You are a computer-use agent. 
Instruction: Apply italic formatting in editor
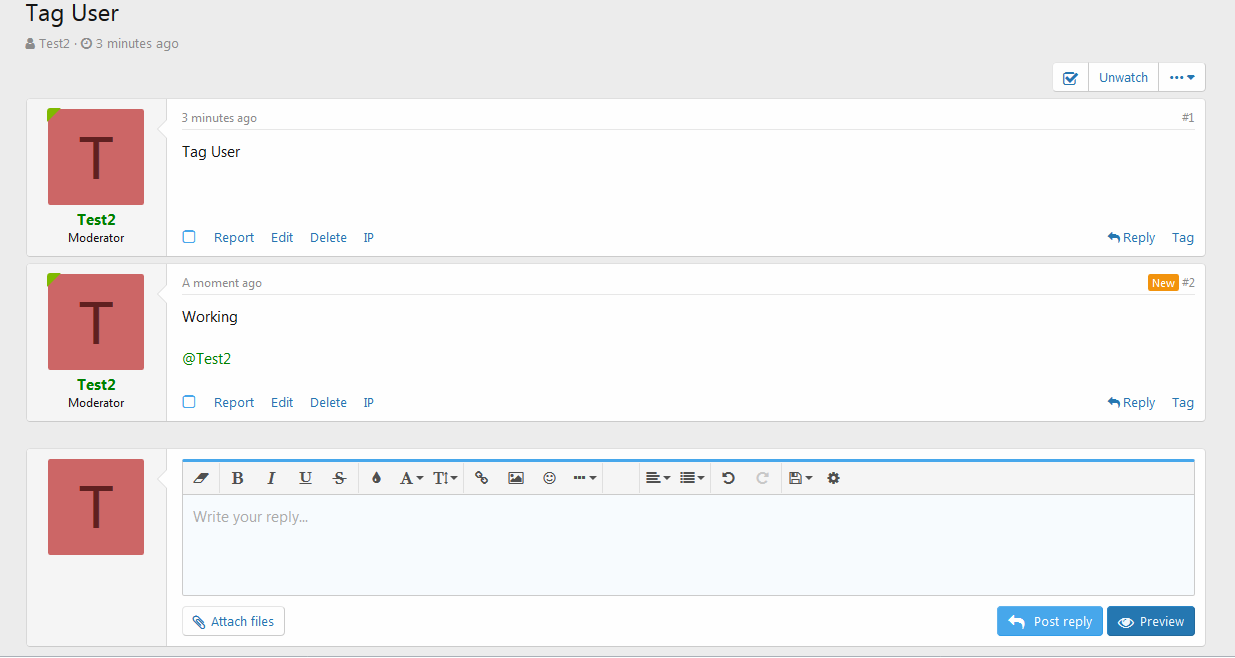coord(271,478)
